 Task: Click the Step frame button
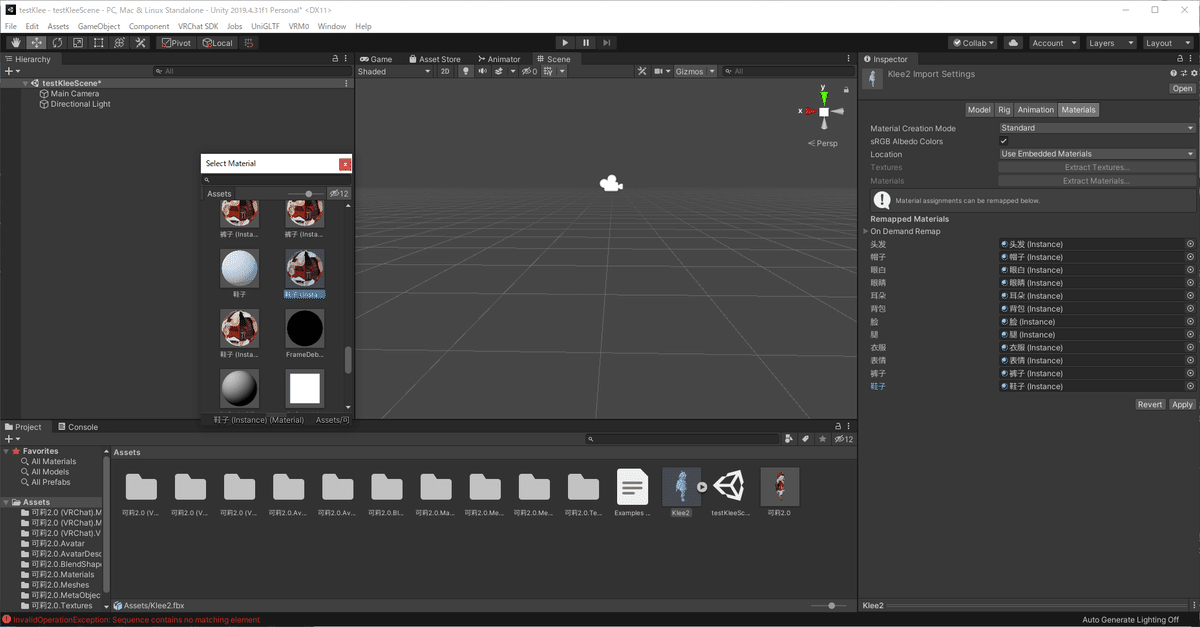click(x=607, y=43)
